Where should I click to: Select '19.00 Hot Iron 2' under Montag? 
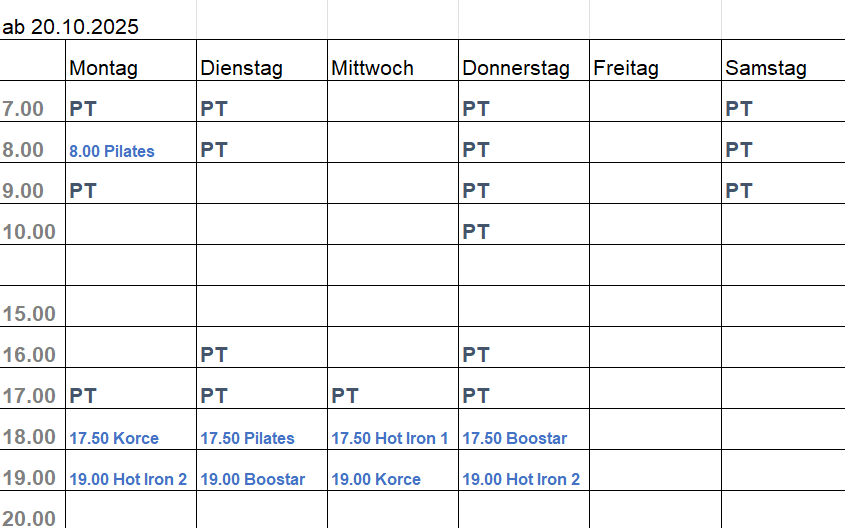(x=128, y=479)
